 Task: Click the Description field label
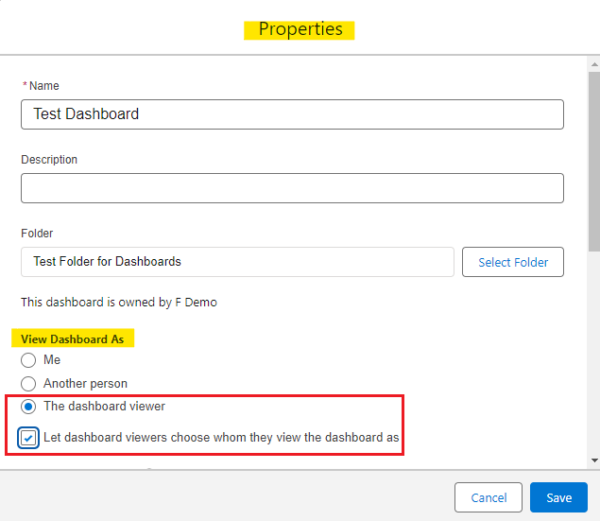[x=49, y=160]
